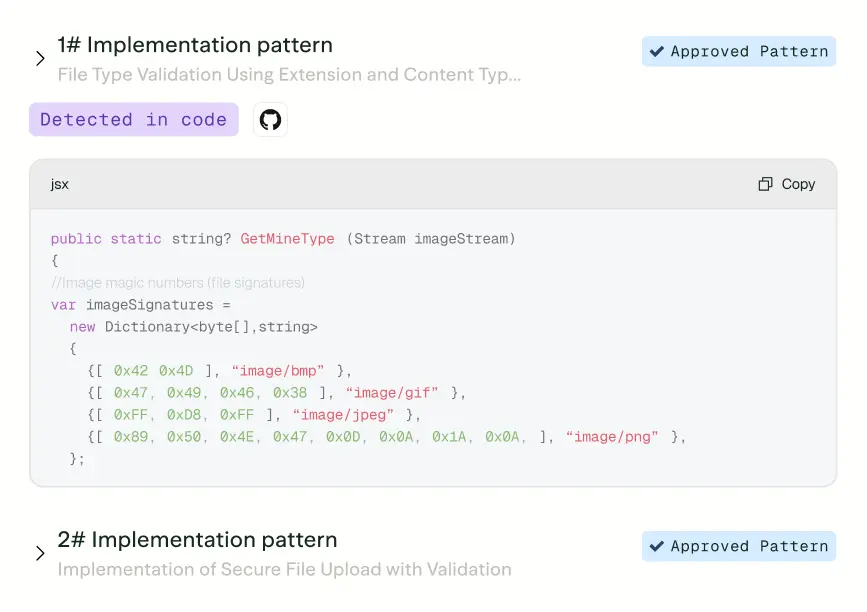This screenshot has height=612, width=867.
Task: Click the first Approved Pattern badge
Action: pos(738,51)
